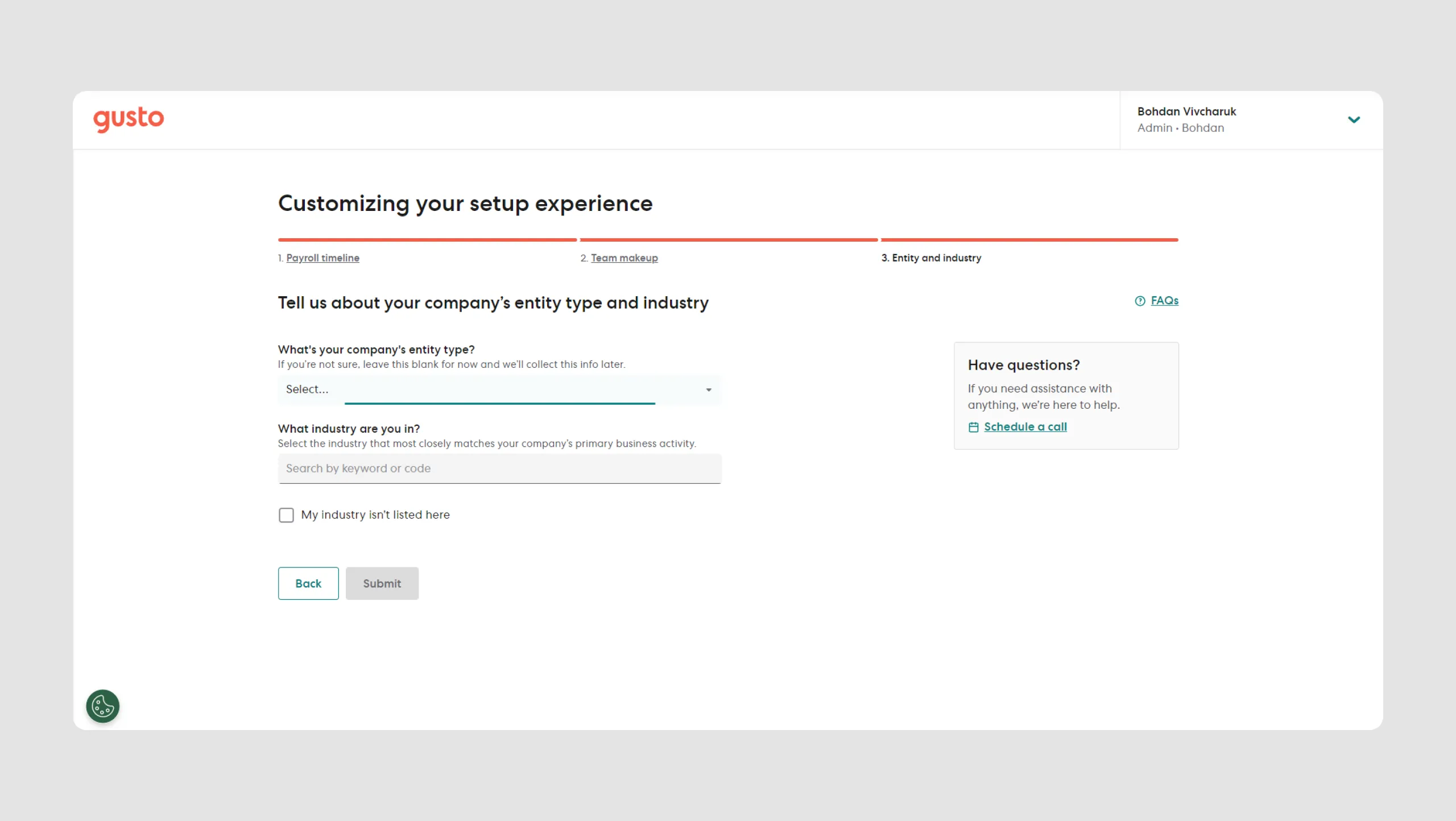Screen dimensions: 1456x821
Task: Click the progress bar above Payroll timeline
Action: coord(427,239)
